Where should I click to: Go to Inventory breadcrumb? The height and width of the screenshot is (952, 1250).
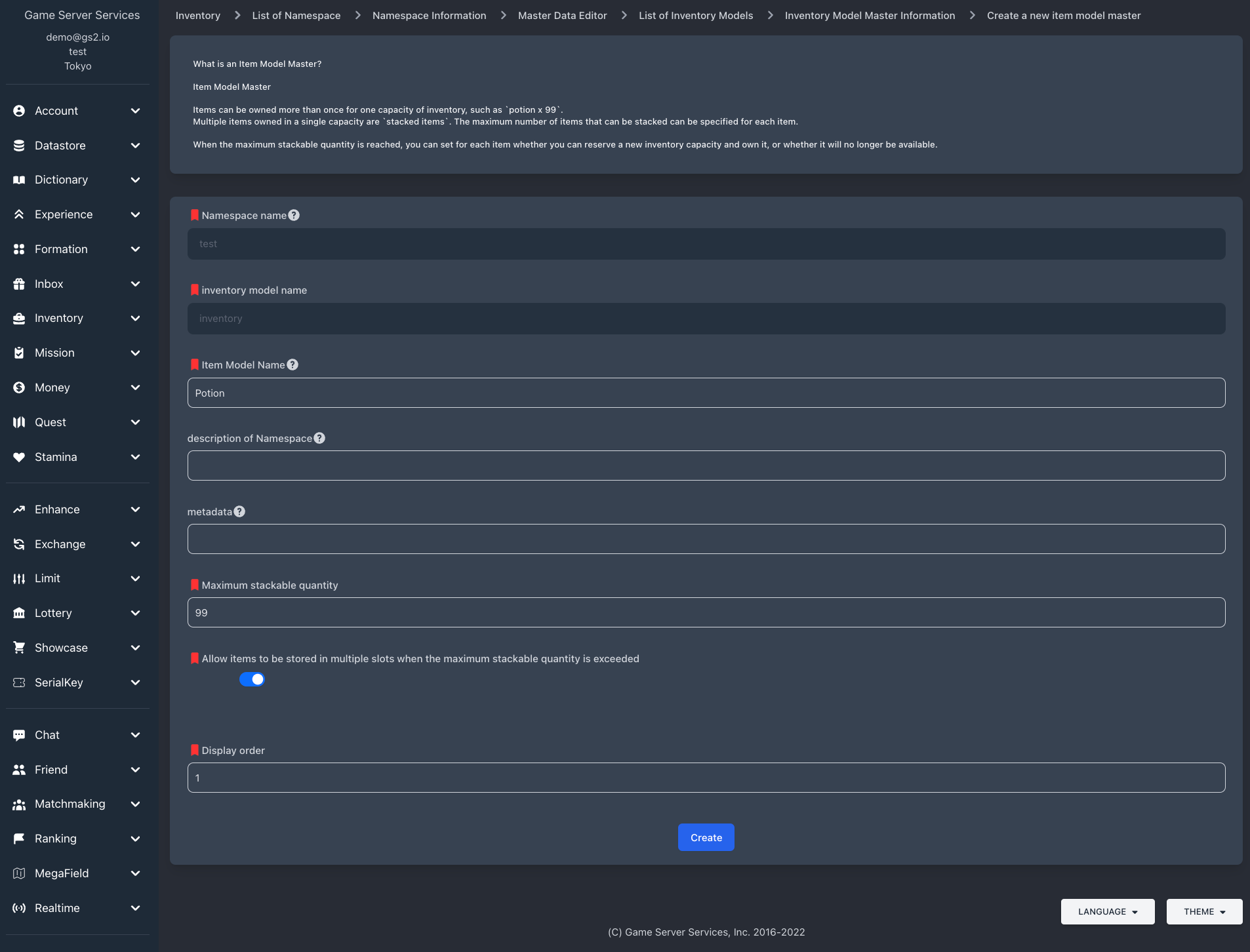[x=198, y=15]
